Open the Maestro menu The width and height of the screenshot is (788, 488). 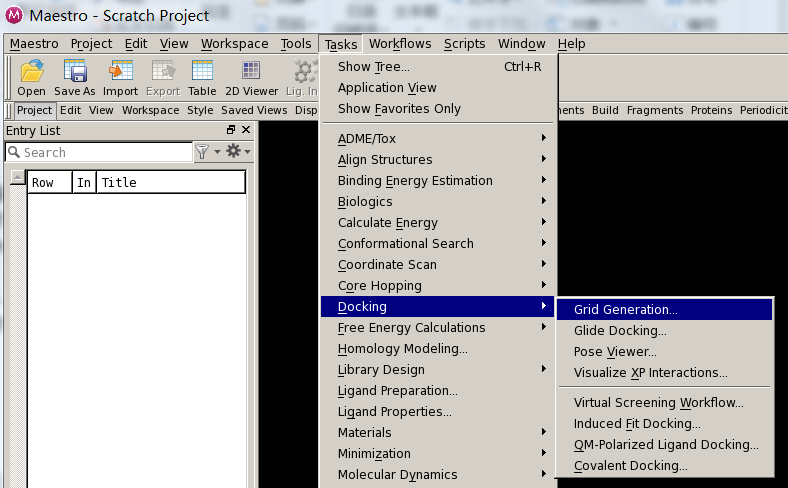[x=34, y=44]
